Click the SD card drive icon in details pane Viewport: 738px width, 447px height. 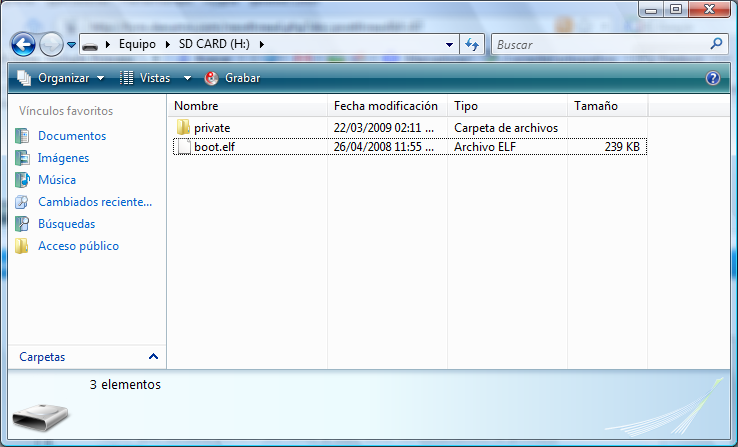[x=40, y=413]
